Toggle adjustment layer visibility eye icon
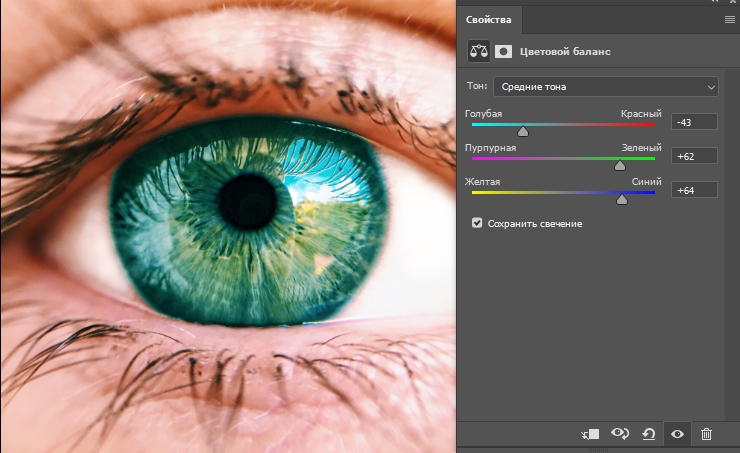 [677, 434]
